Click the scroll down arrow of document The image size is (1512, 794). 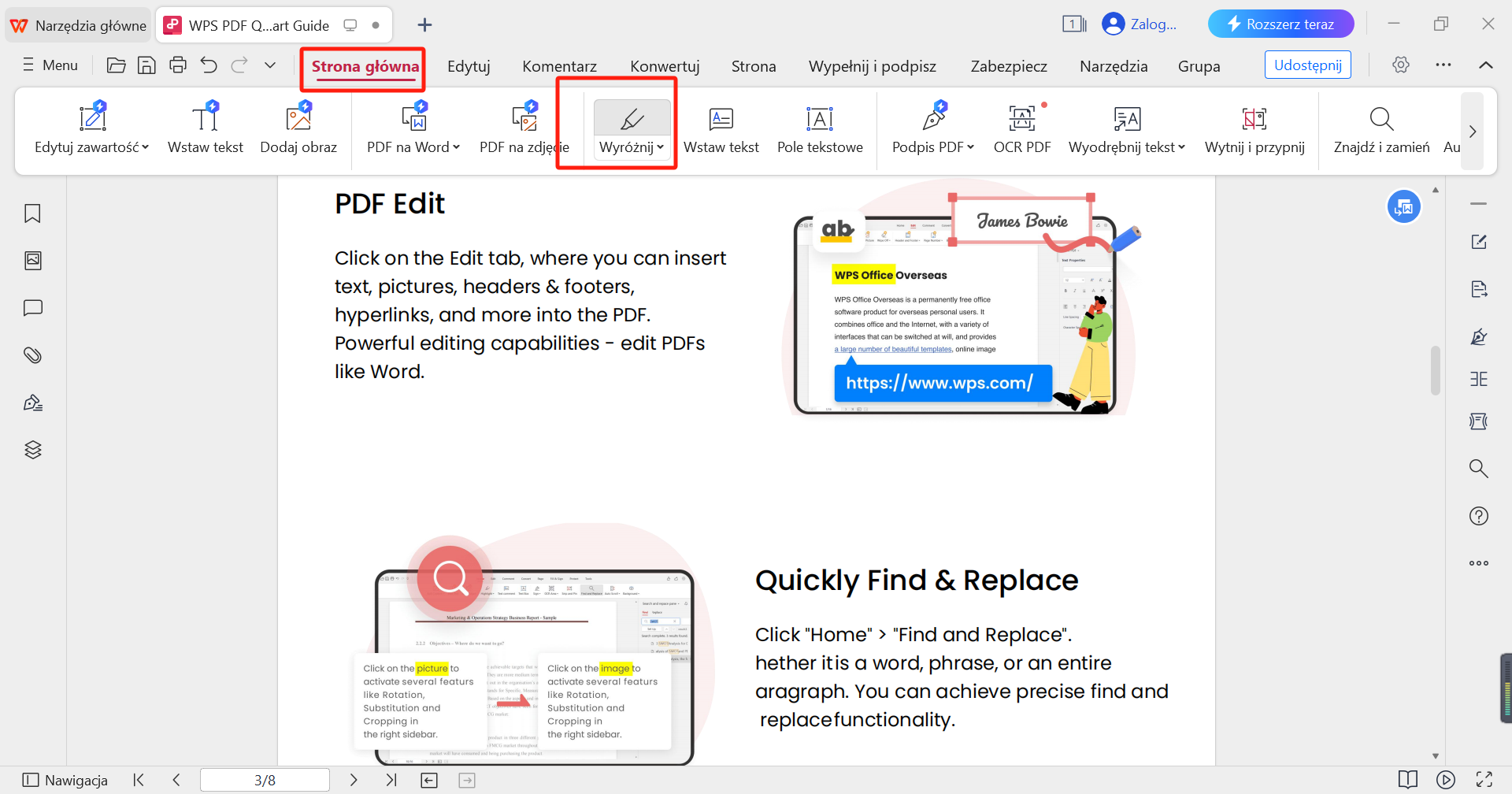click(1436, 756)
